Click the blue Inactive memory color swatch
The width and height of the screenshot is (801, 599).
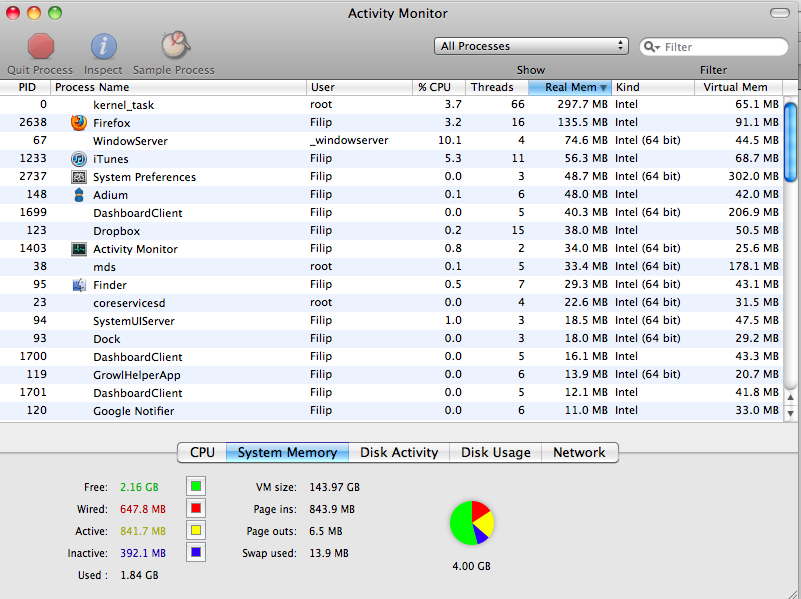(196, 552)
